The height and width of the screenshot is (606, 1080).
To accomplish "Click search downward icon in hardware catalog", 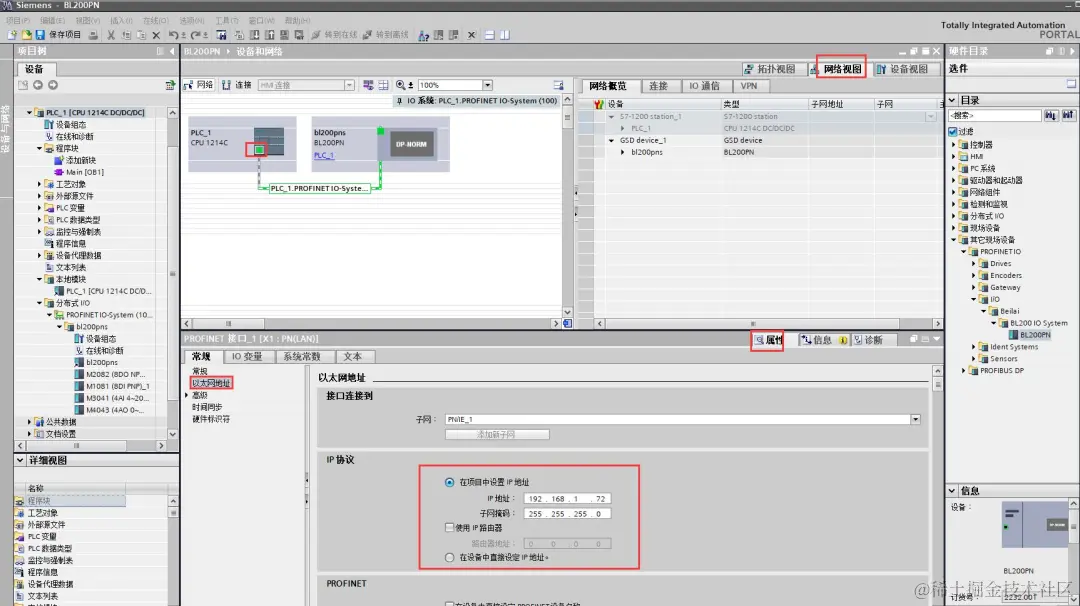I will (1050, 115).
